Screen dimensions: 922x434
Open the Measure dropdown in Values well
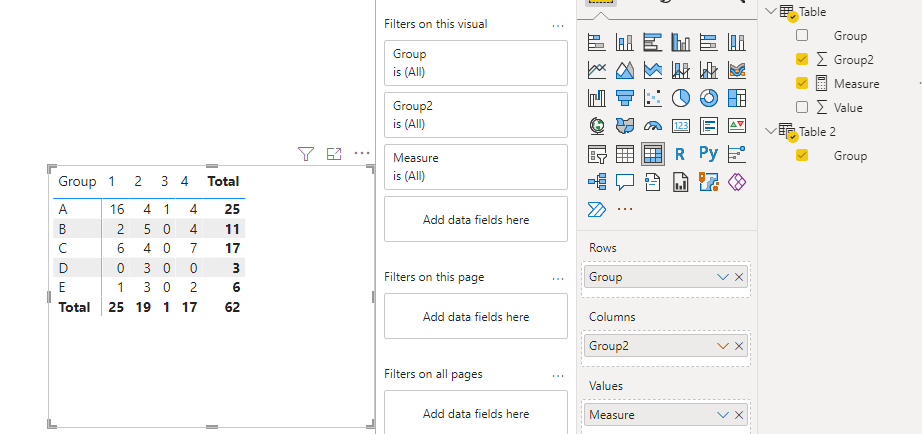coord(723,415)
